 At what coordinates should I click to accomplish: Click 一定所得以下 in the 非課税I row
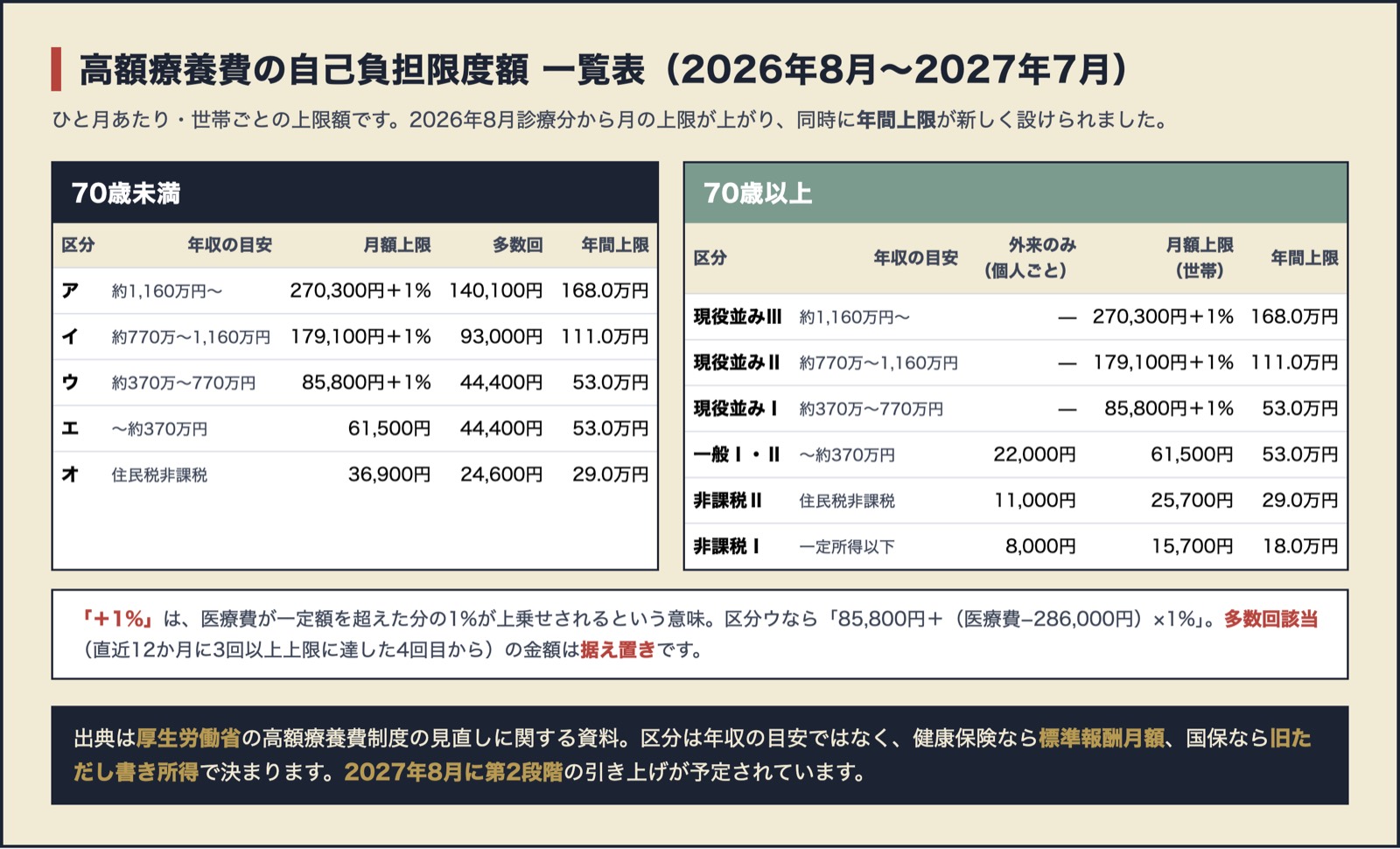click(847, 547)
